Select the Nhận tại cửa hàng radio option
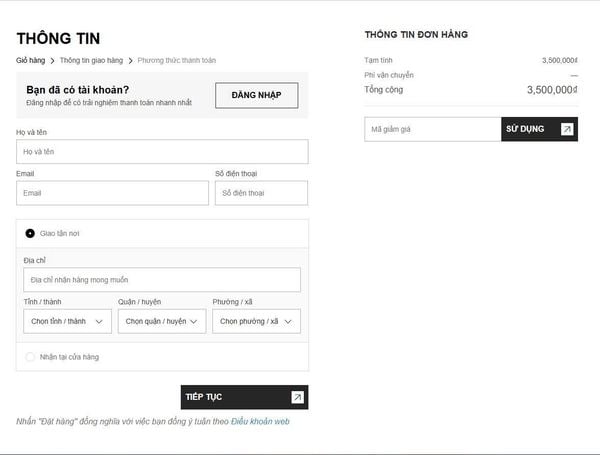 [x=30, y=357]
